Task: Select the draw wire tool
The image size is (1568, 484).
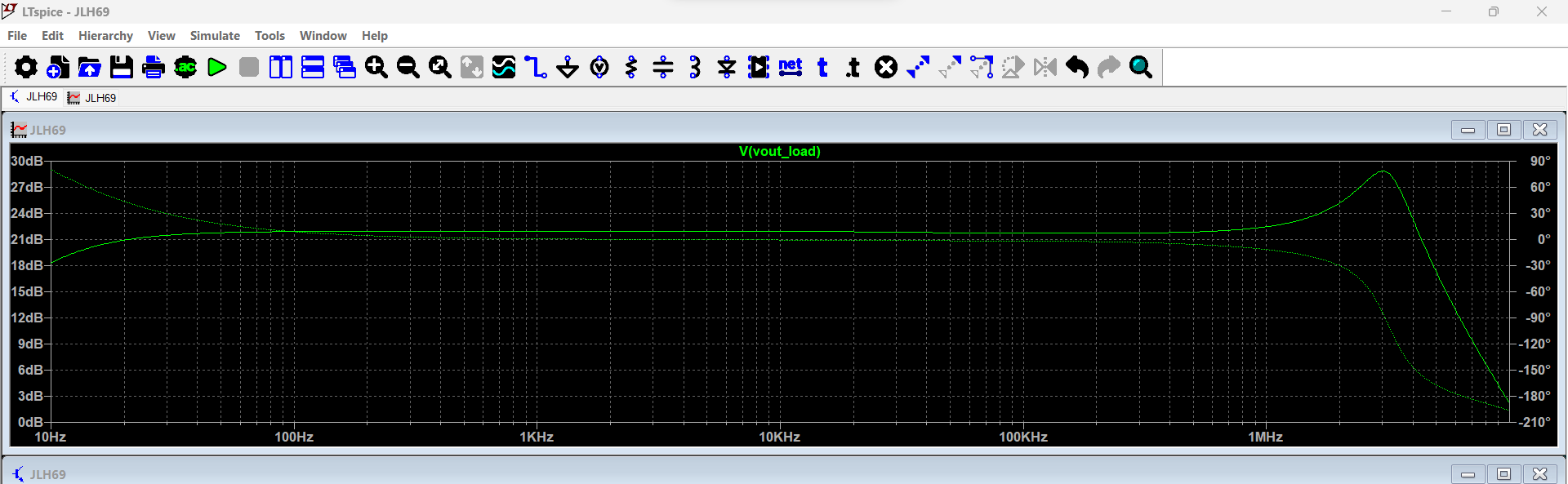Action: pyautogui.click(x=536, y=67)
